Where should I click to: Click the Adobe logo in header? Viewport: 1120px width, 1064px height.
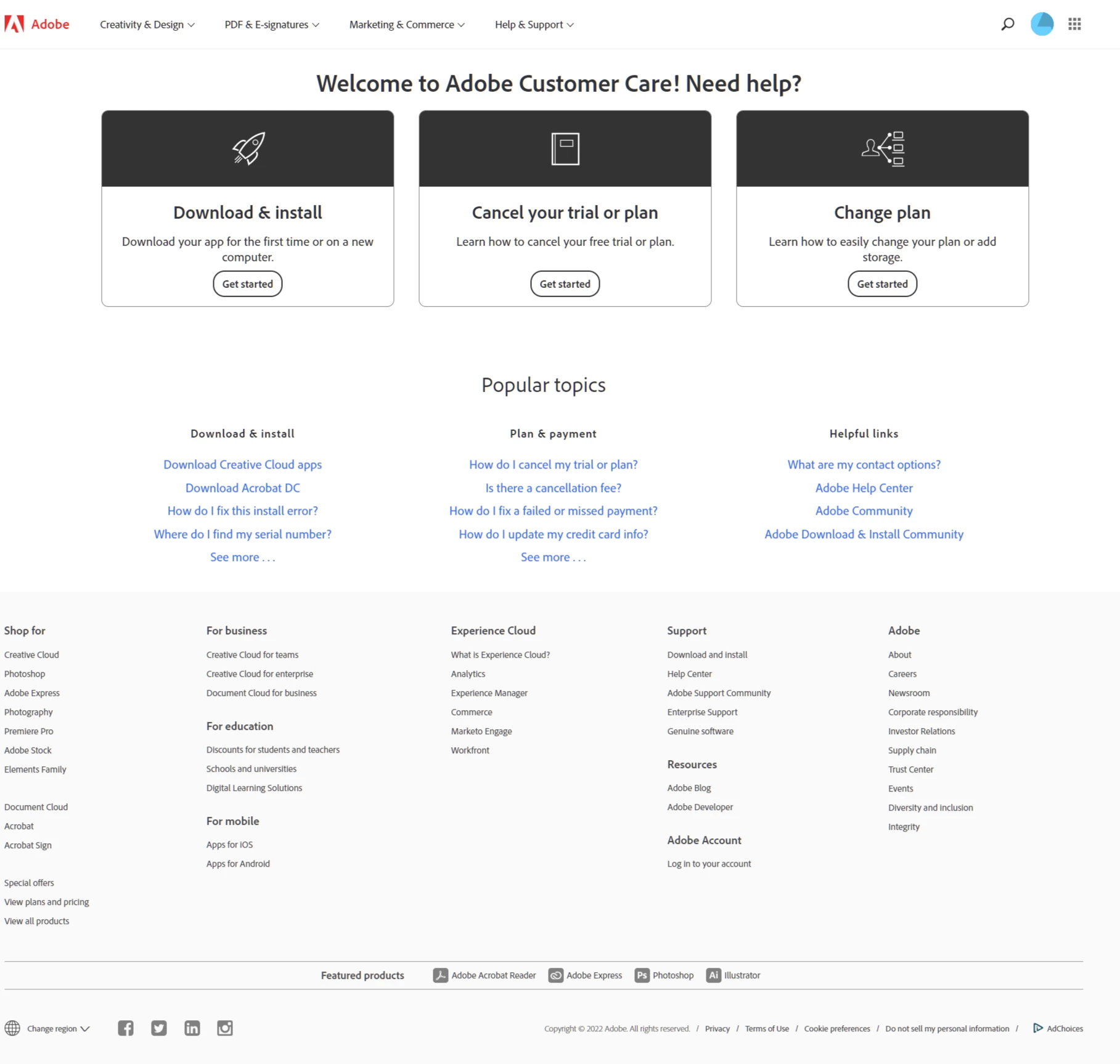36,24
